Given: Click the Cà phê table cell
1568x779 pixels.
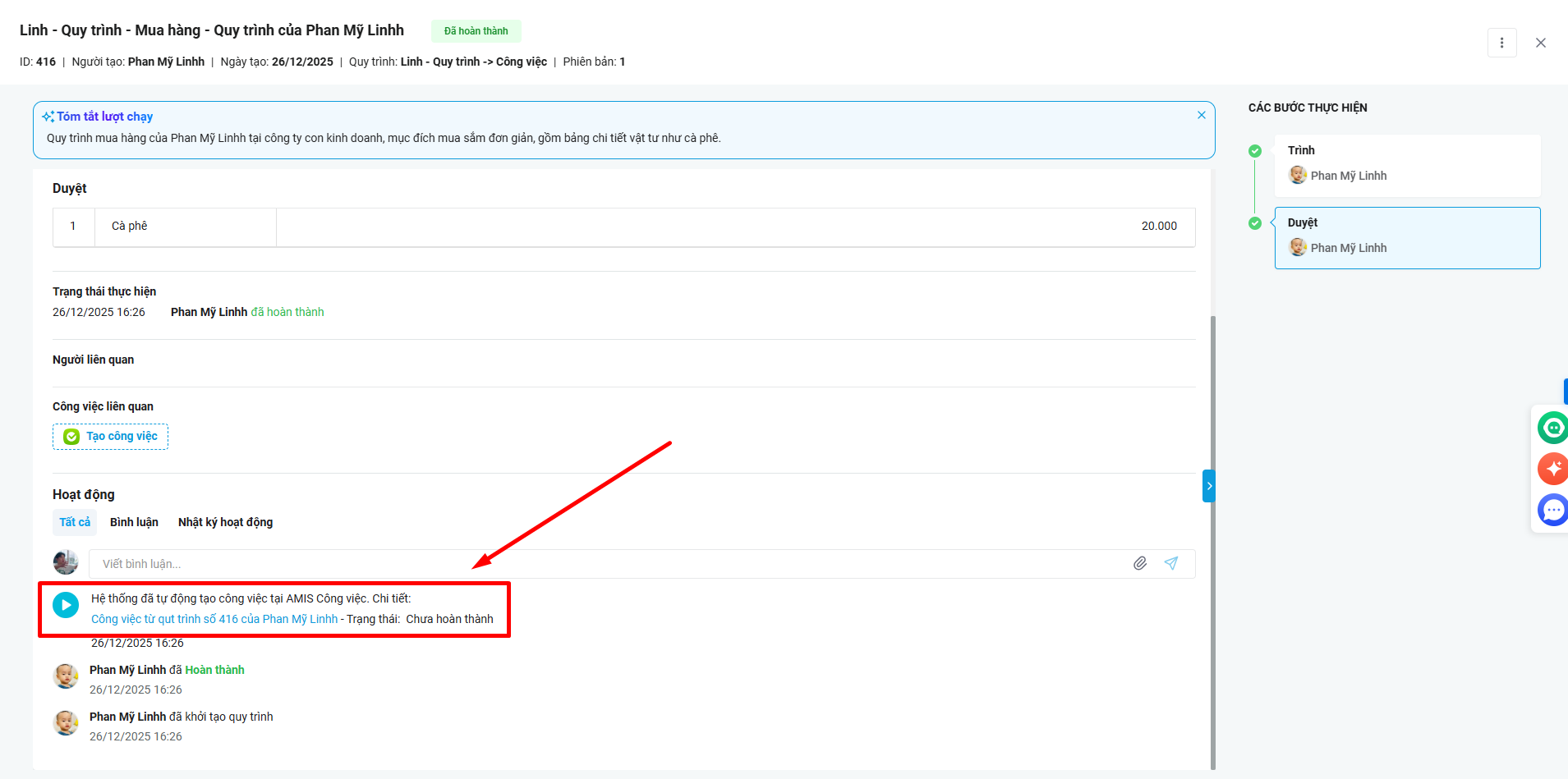Looking at the screenshot, I should pyautogui.click(x=185, y=227).
